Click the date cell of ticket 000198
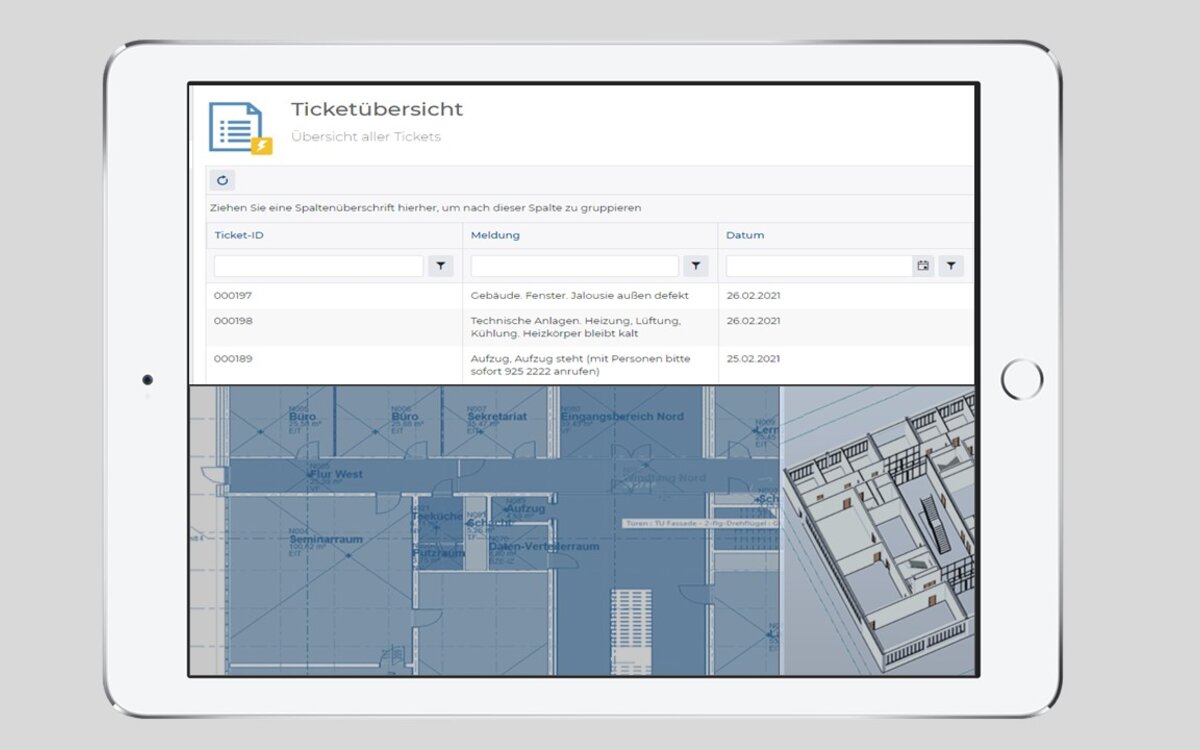 point(753,321)
